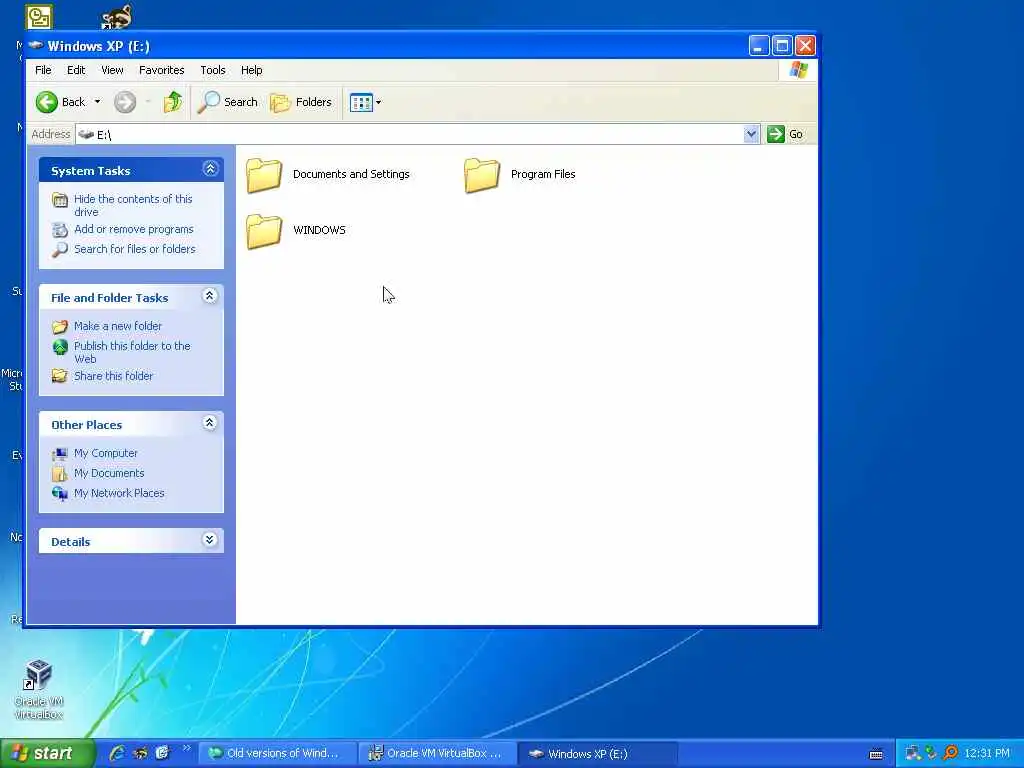Screen dimensions: 1024x768
Task: Launch Internet Explorer from Quick Launch
Action: pyautogui.click(x=118, y=753)
